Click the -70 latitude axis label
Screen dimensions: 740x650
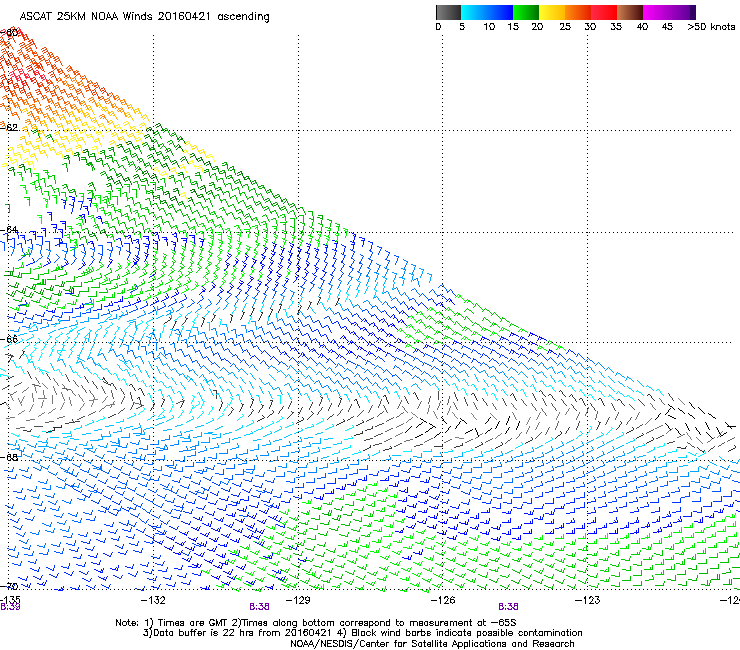point(9,586)
